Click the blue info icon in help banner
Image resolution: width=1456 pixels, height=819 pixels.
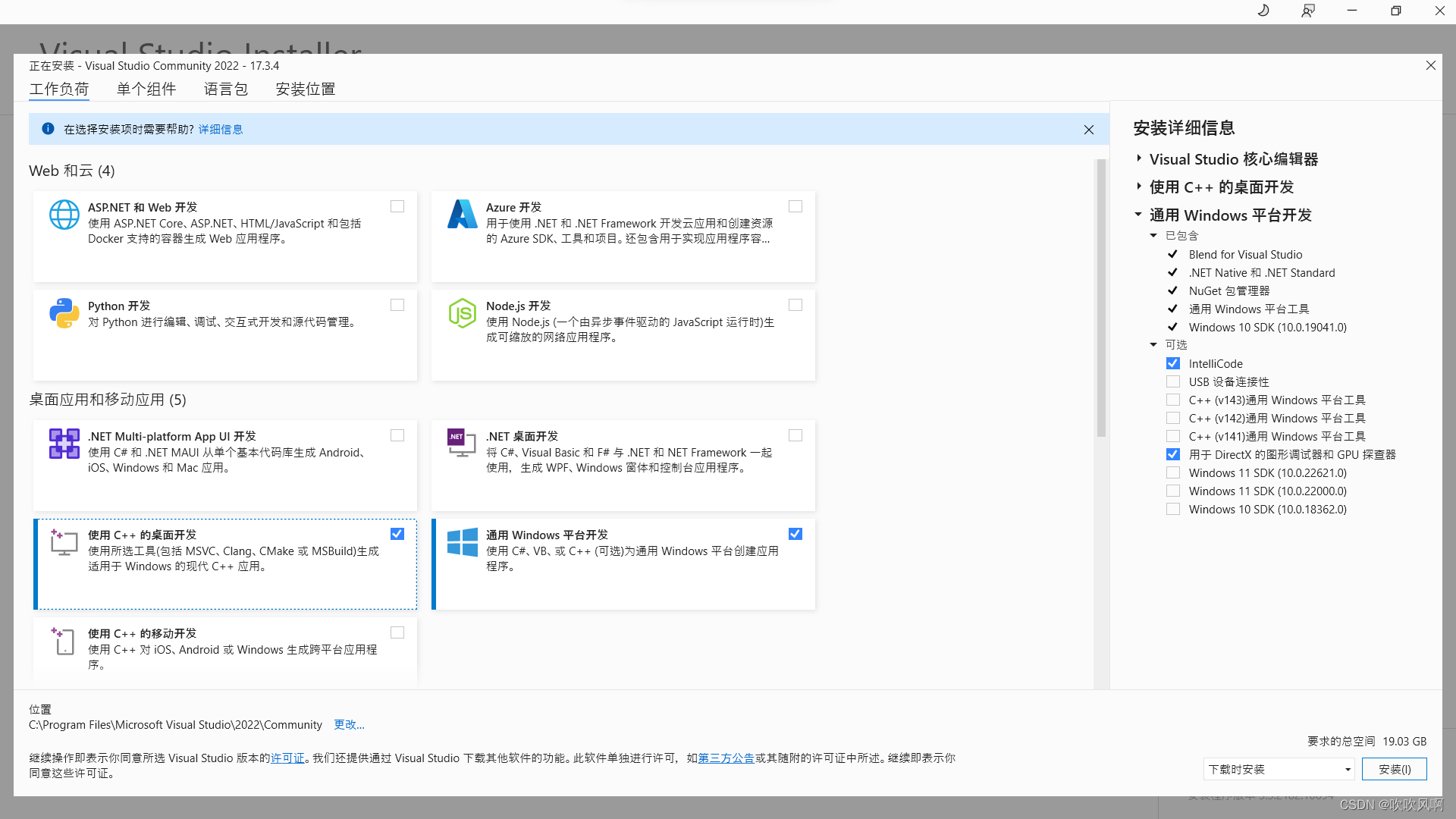48,129
